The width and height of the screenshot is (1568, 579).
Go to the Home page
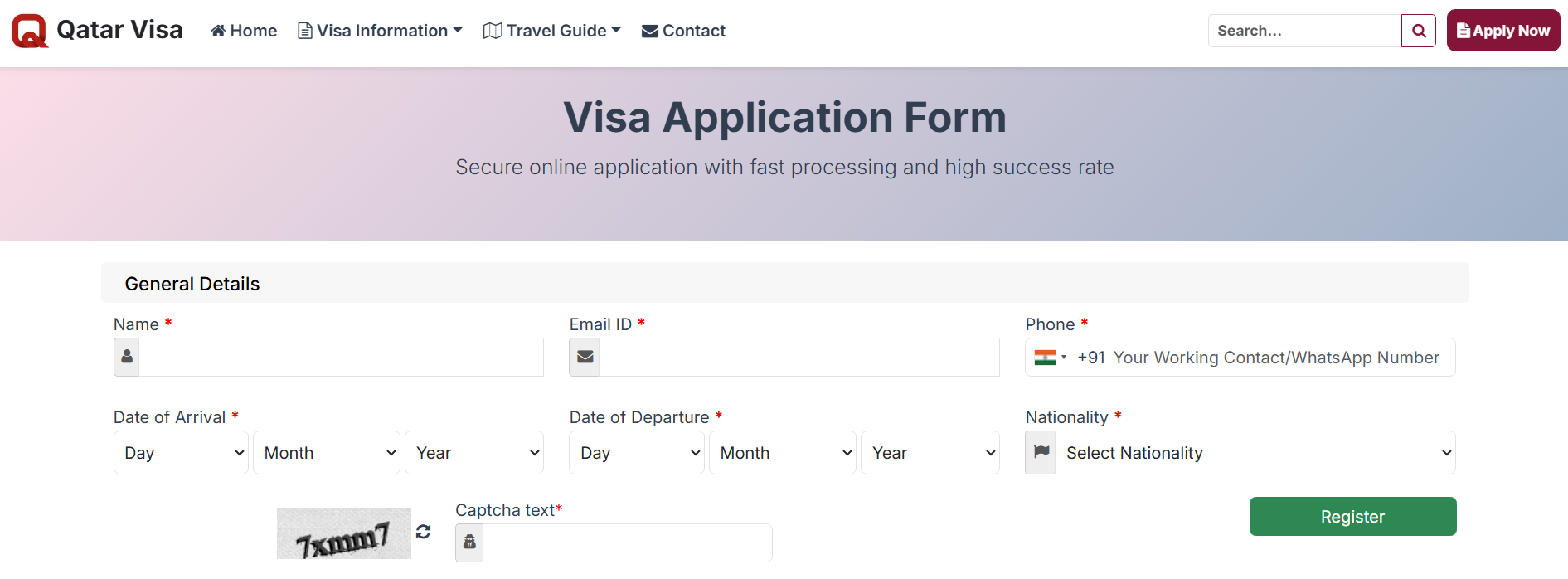[244, 31]
